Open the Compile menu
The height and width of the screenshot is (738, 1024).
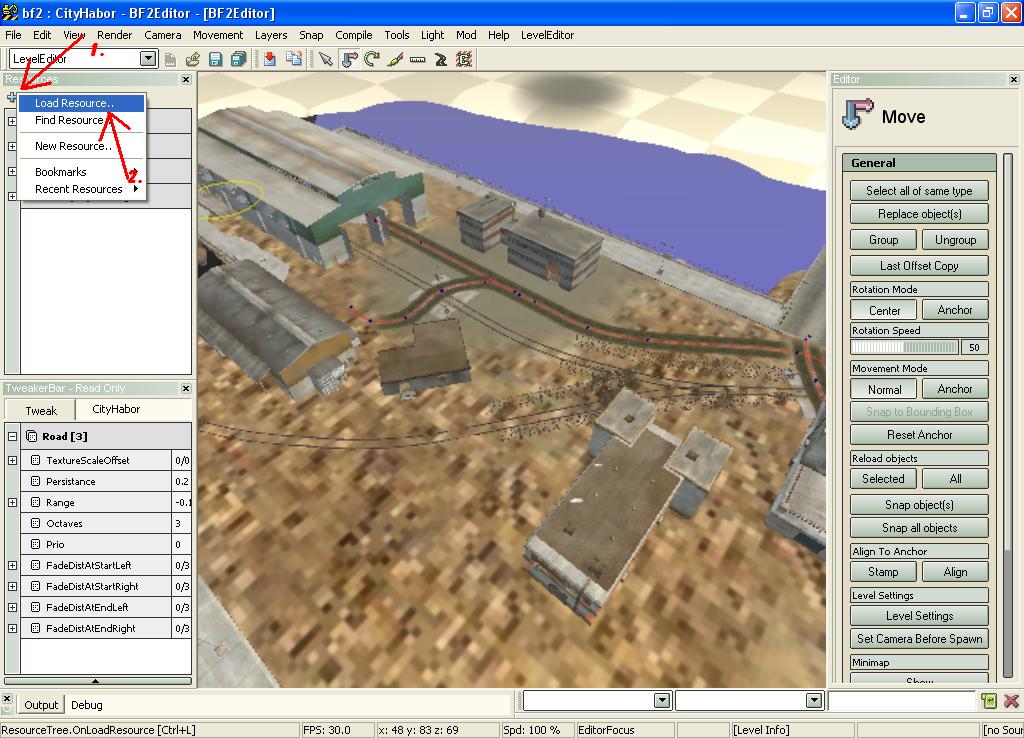pyautogui.click(x=353, y=35)
